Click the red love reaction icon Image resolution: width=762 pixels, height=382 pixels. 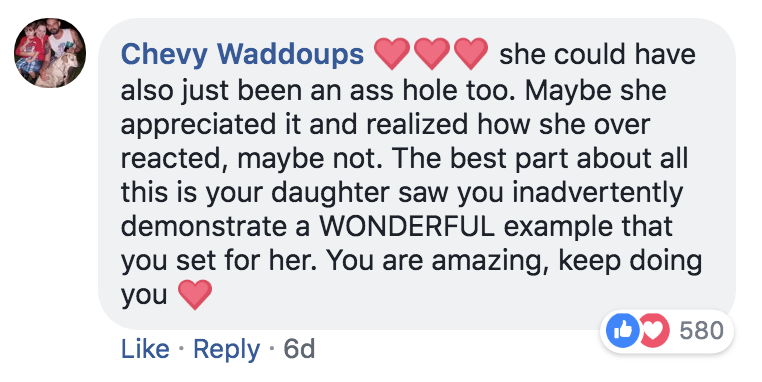(655, 330)
